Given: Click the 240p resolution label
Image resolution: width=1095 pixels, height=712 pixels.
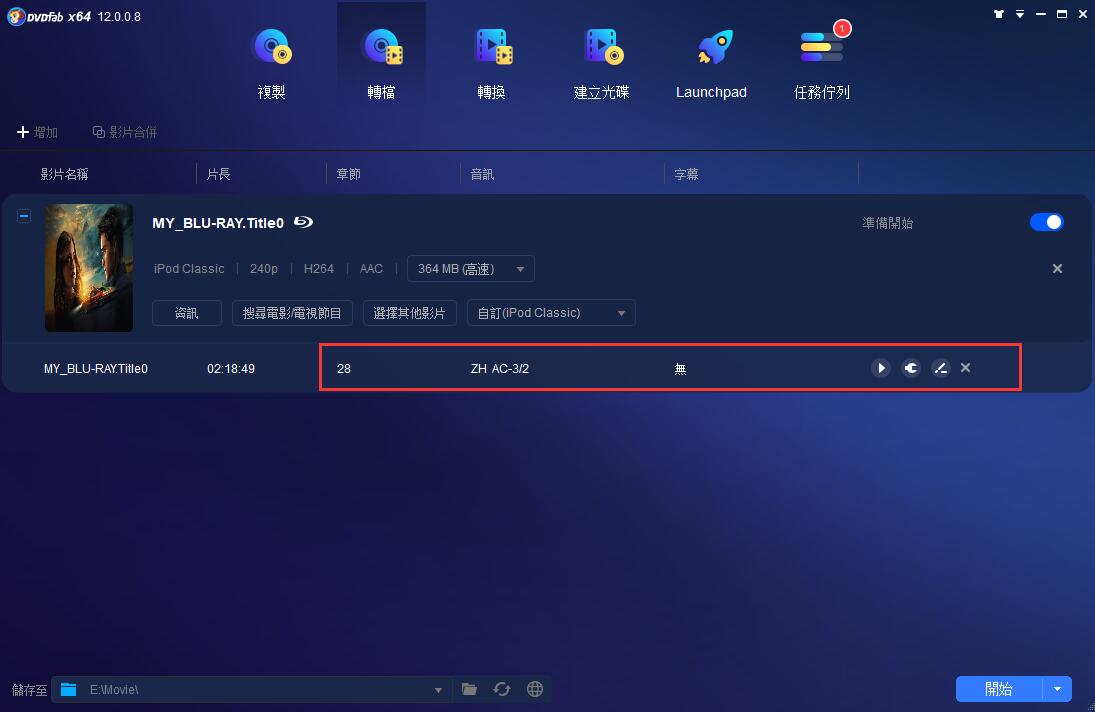Looking at the screenshot, I should click(264, 269).
